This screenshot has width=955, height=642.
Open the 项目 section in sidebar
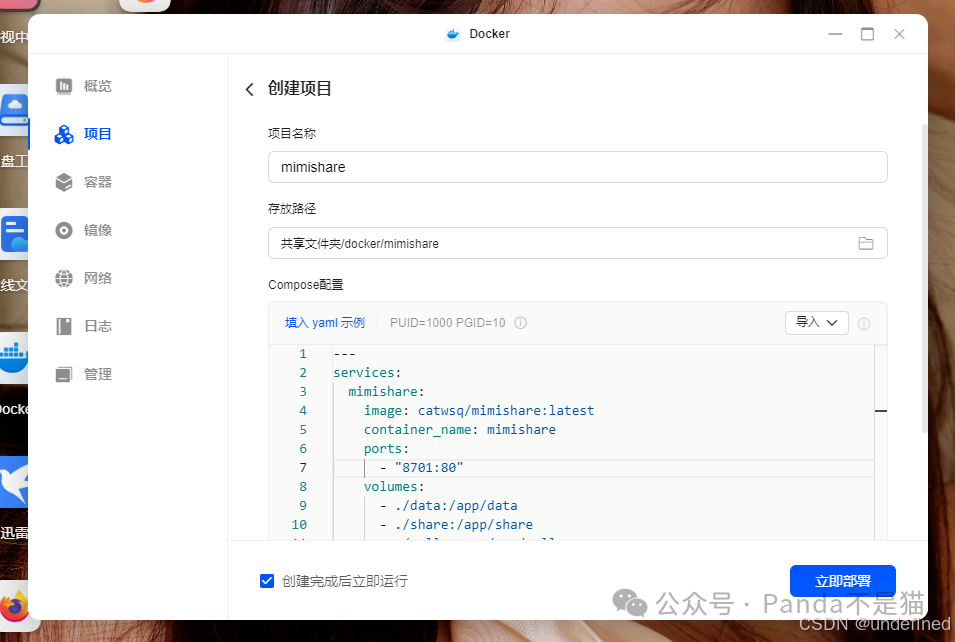pos(83,134)
